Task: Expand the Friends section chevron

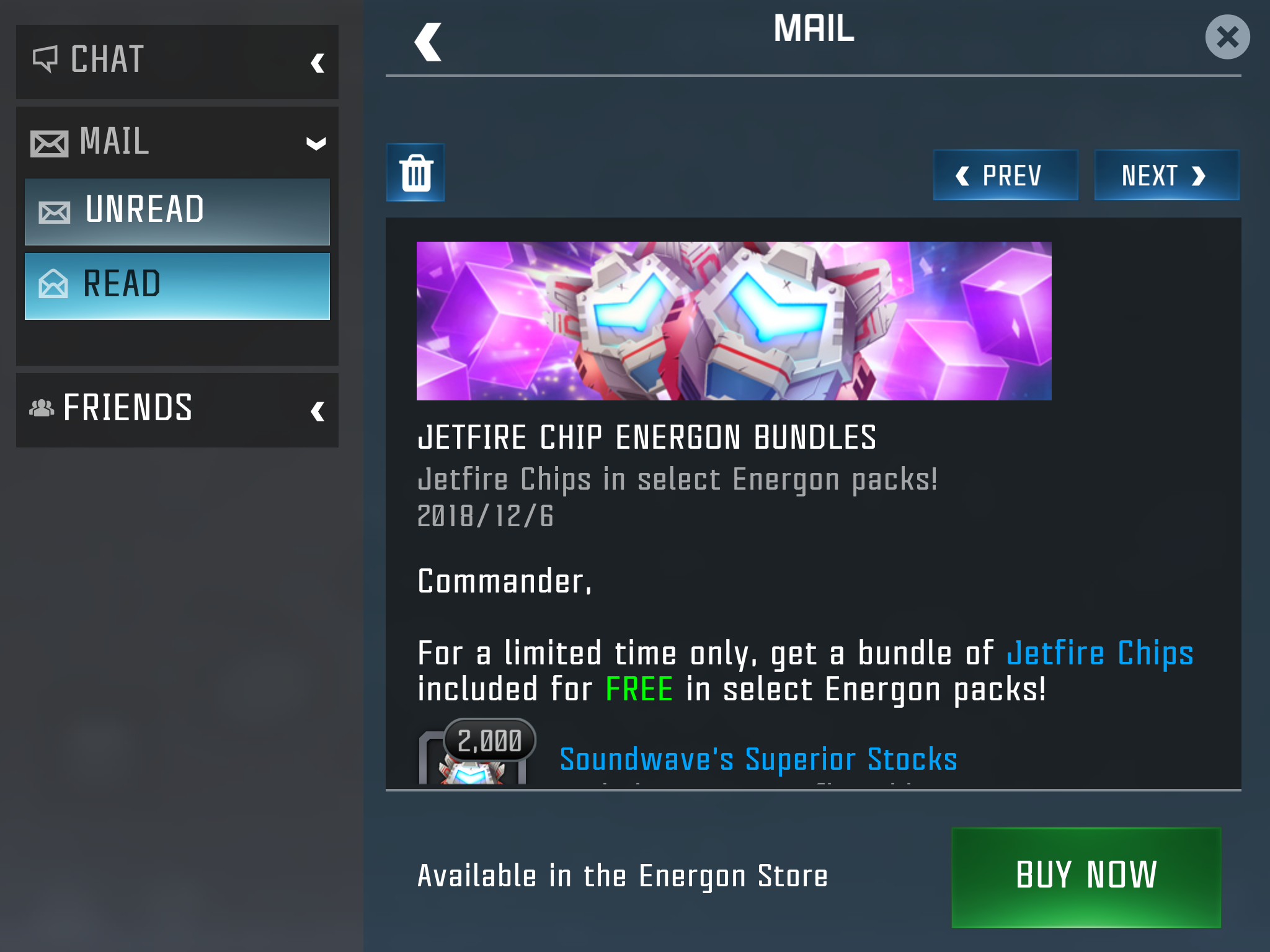Action: (317, 411)
